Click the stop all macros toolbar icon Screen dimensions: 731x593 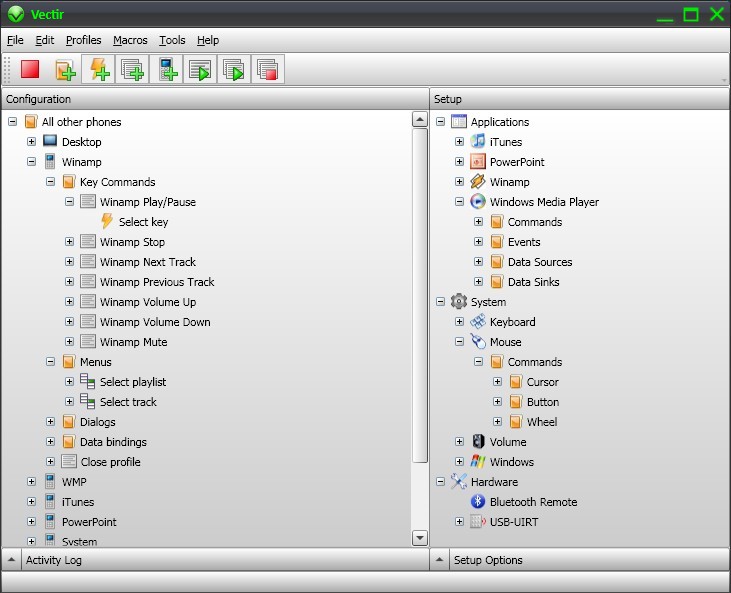[x=267, y=70]
